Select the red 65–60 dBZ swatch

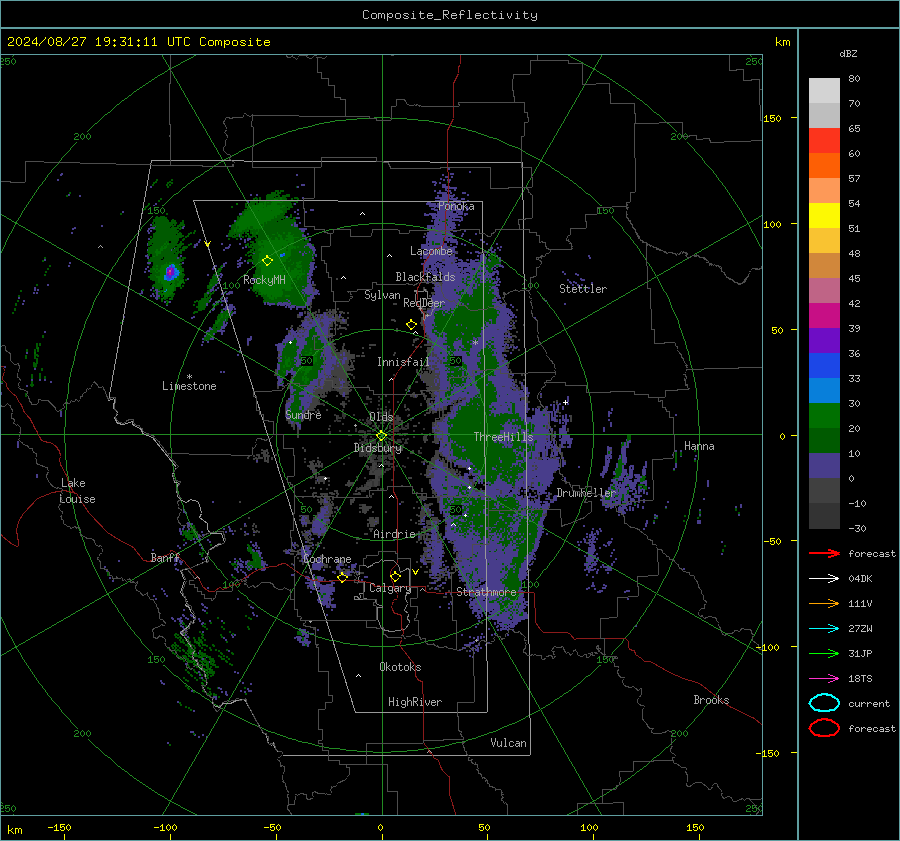tap(824, 141)
